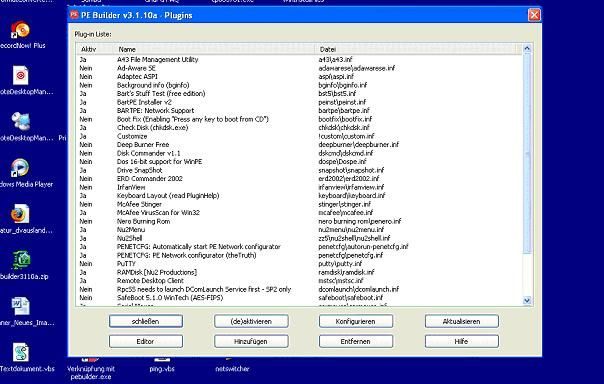Click the Entfernen button
The width and height of the screenshot is (604, 384).
(356, 341)
